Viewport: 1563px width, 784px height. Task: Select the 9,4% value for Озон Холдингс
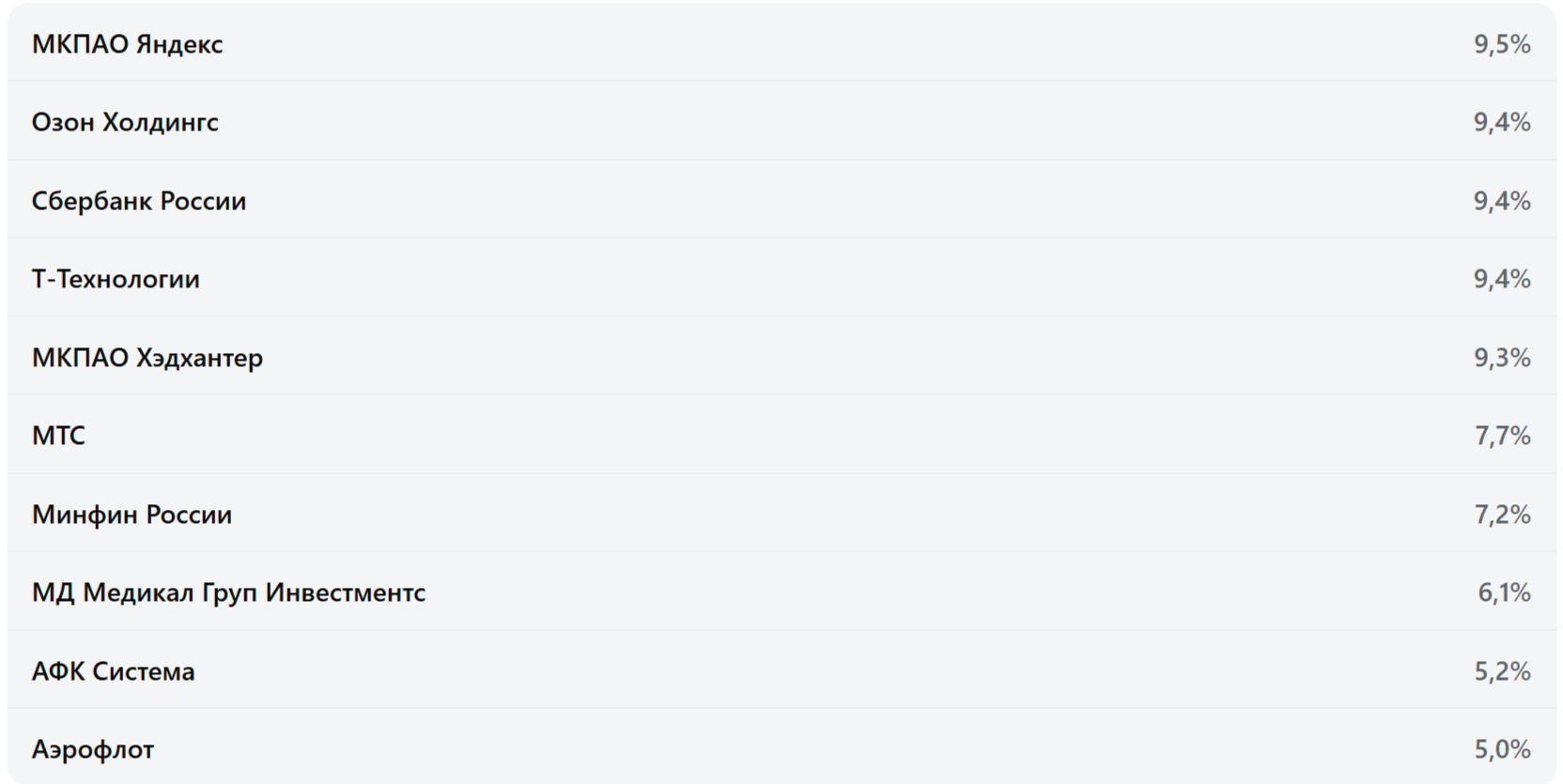coord(1501,122)
